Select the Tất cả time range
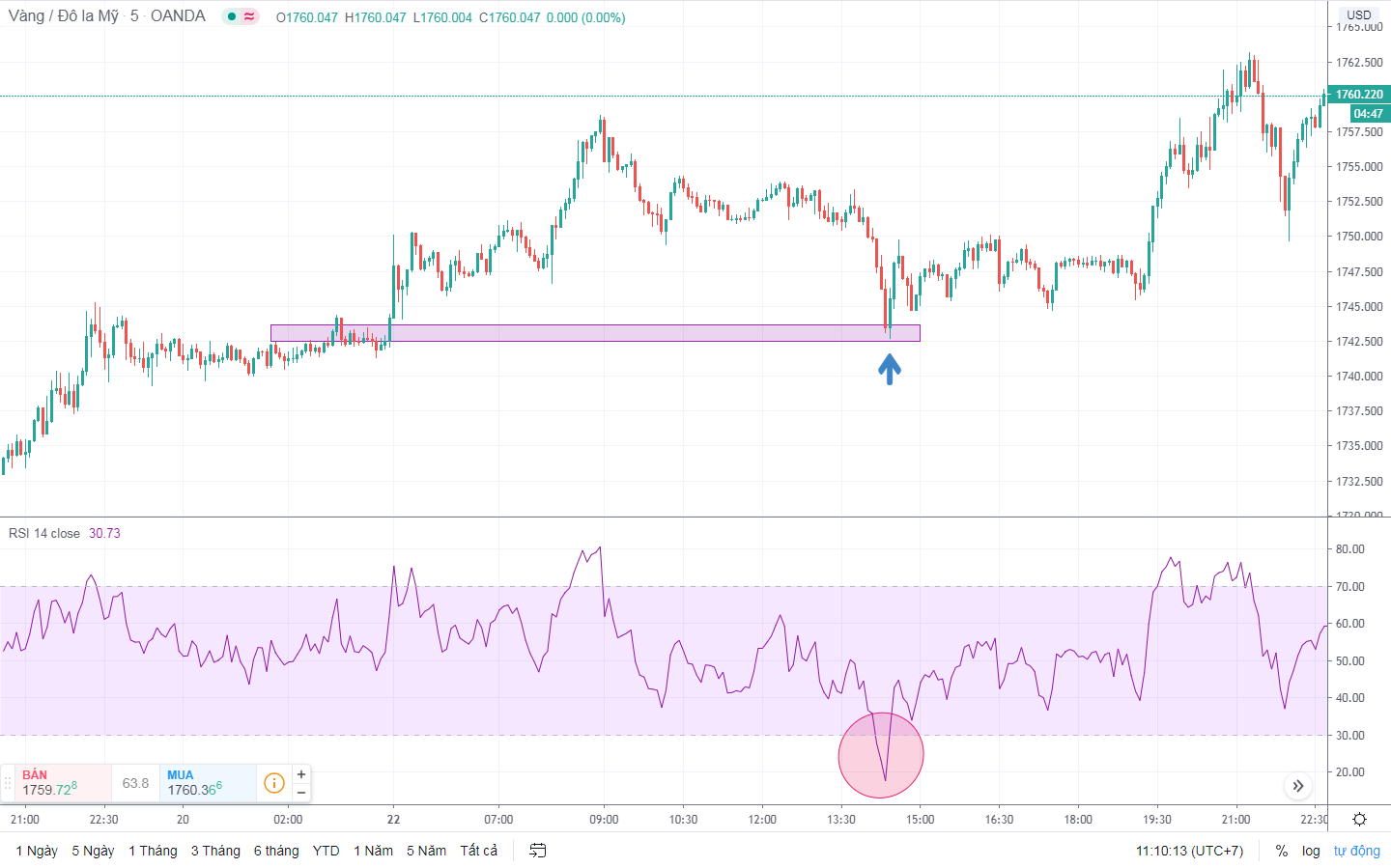1391x868 pixels. tap(479, 851)
